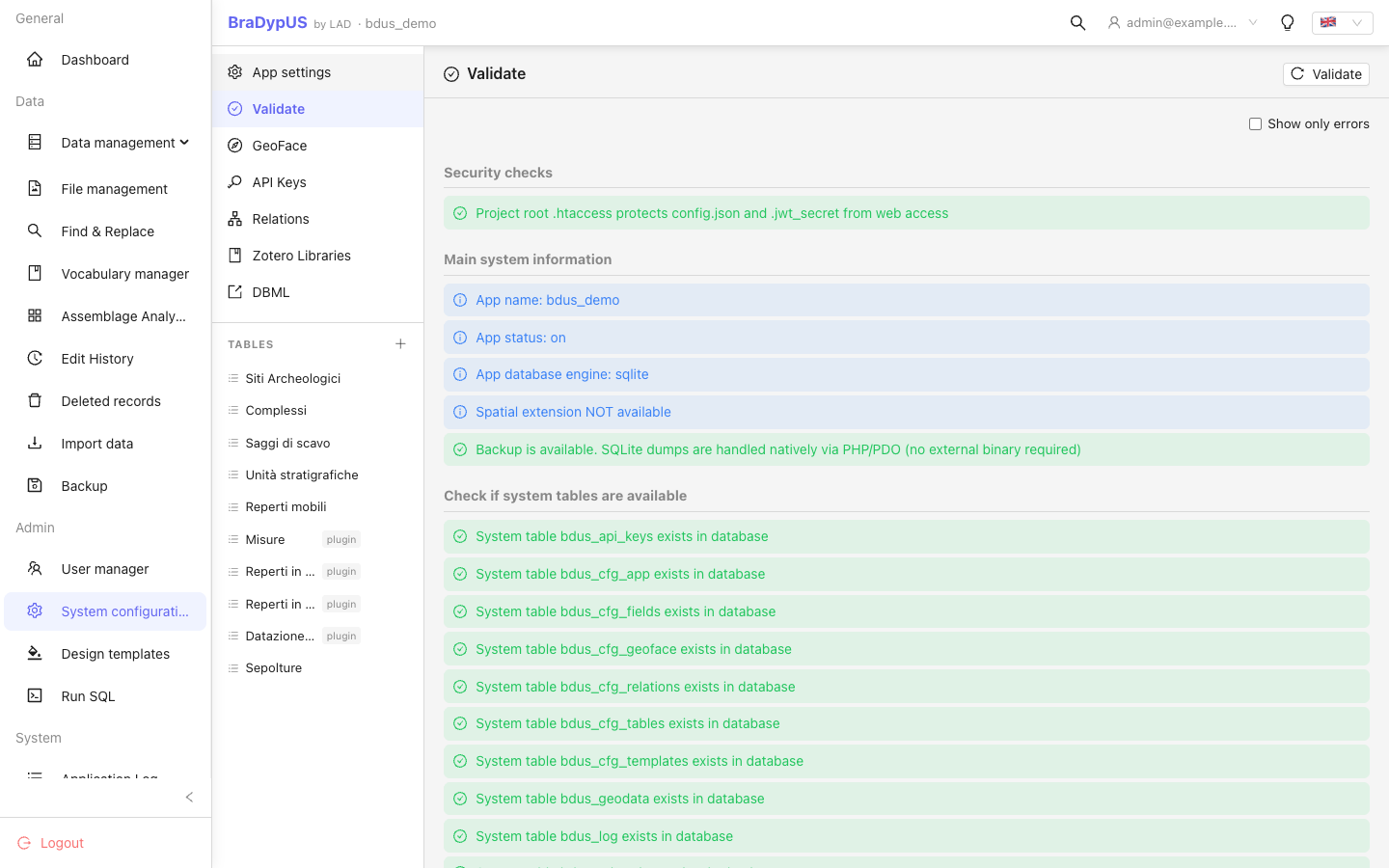Click the BraDypUS logo link
Screen dimensions: 1389x868
coord(267,23)
